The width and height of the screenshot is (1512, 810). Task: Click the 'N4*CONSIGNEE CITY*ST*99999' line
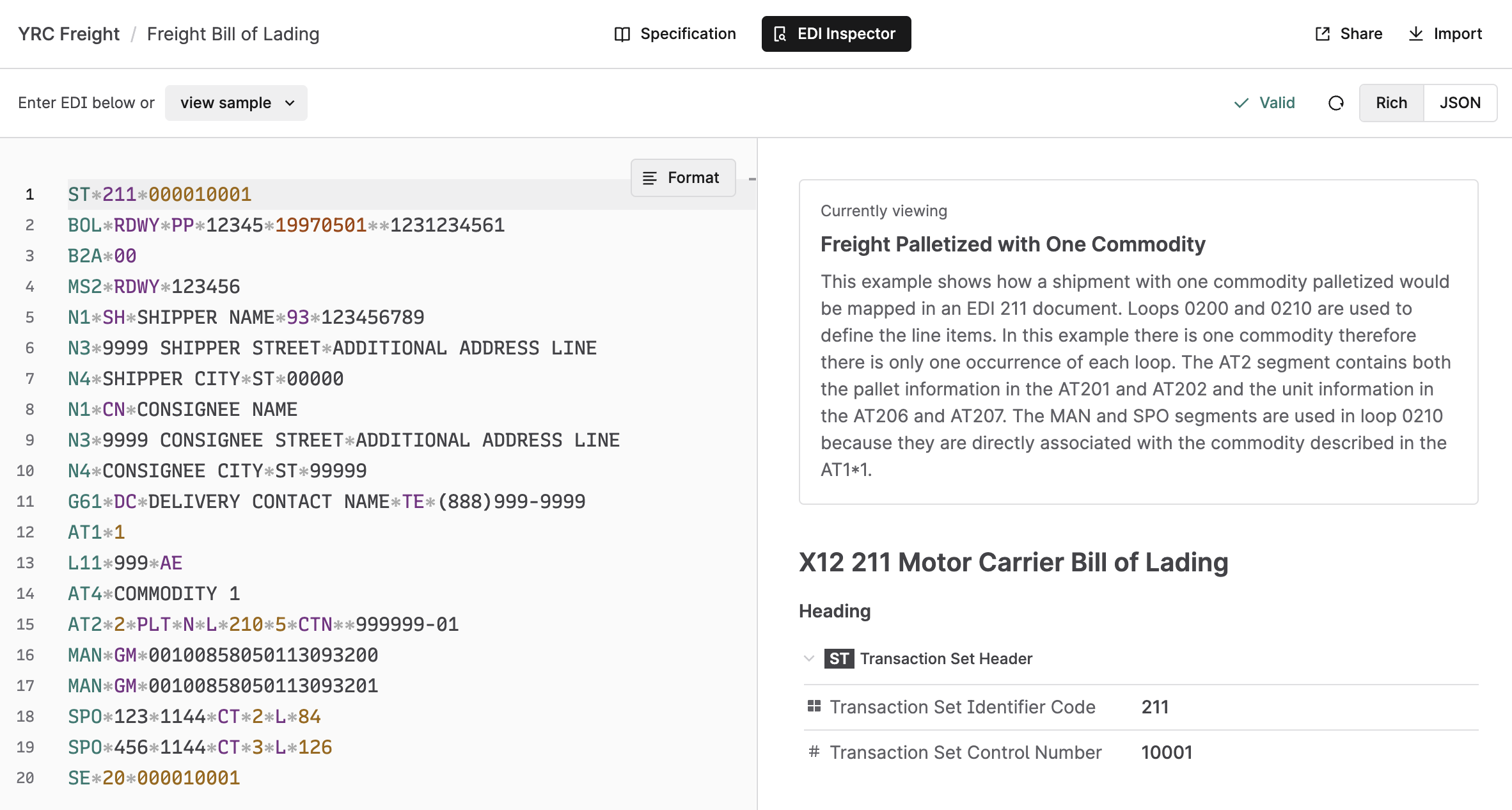217,471
